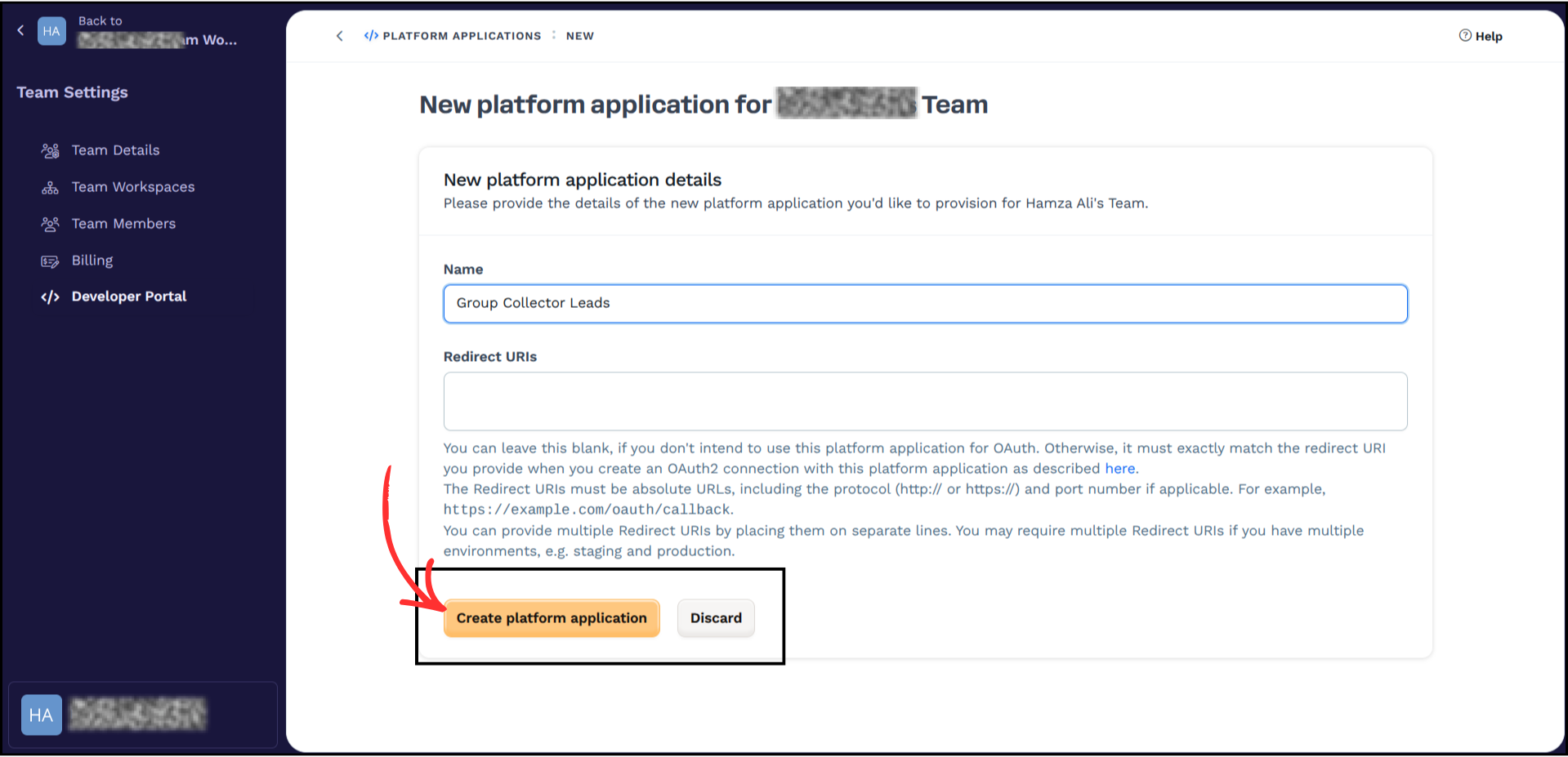This screenshot has width=1568, height=757.
Task: Select the NEW breadcrumb item
Action: 579,35
